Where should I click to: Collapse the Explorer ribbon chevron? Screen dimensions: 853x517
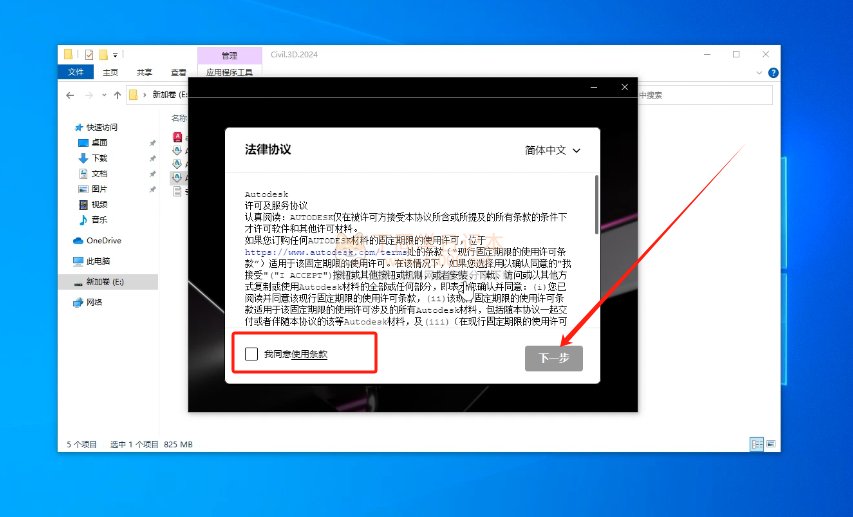[x=759, y=72]
